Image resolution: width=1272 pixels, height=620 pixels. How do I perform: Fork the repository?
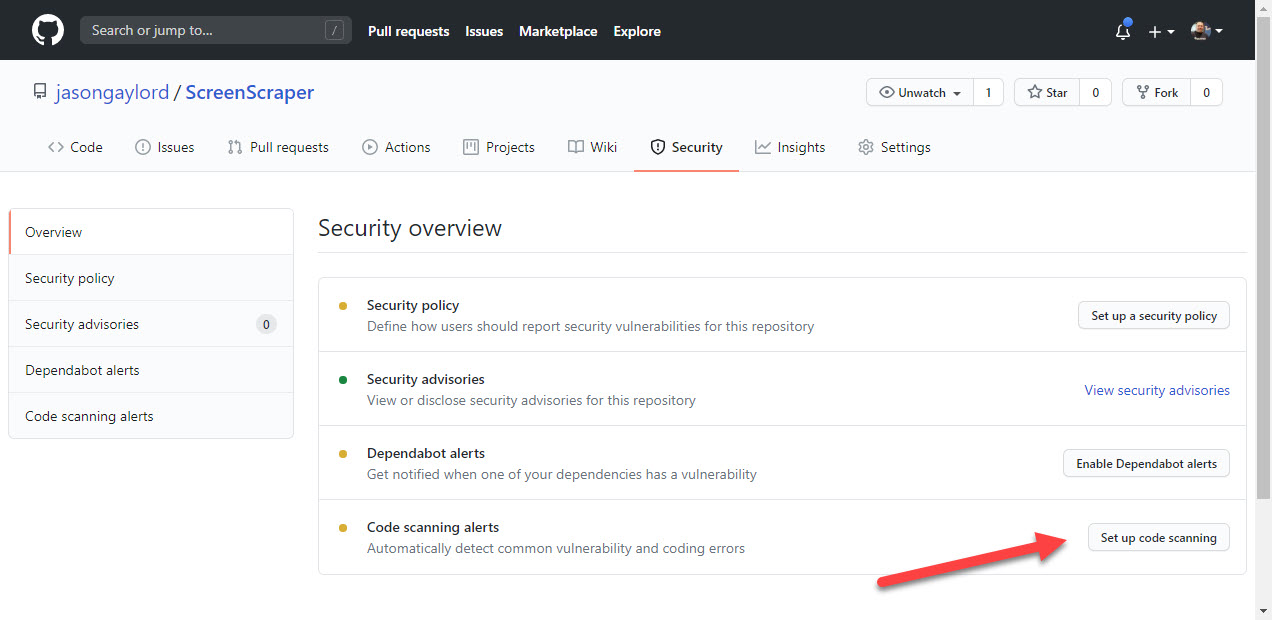pos(1156,92)
